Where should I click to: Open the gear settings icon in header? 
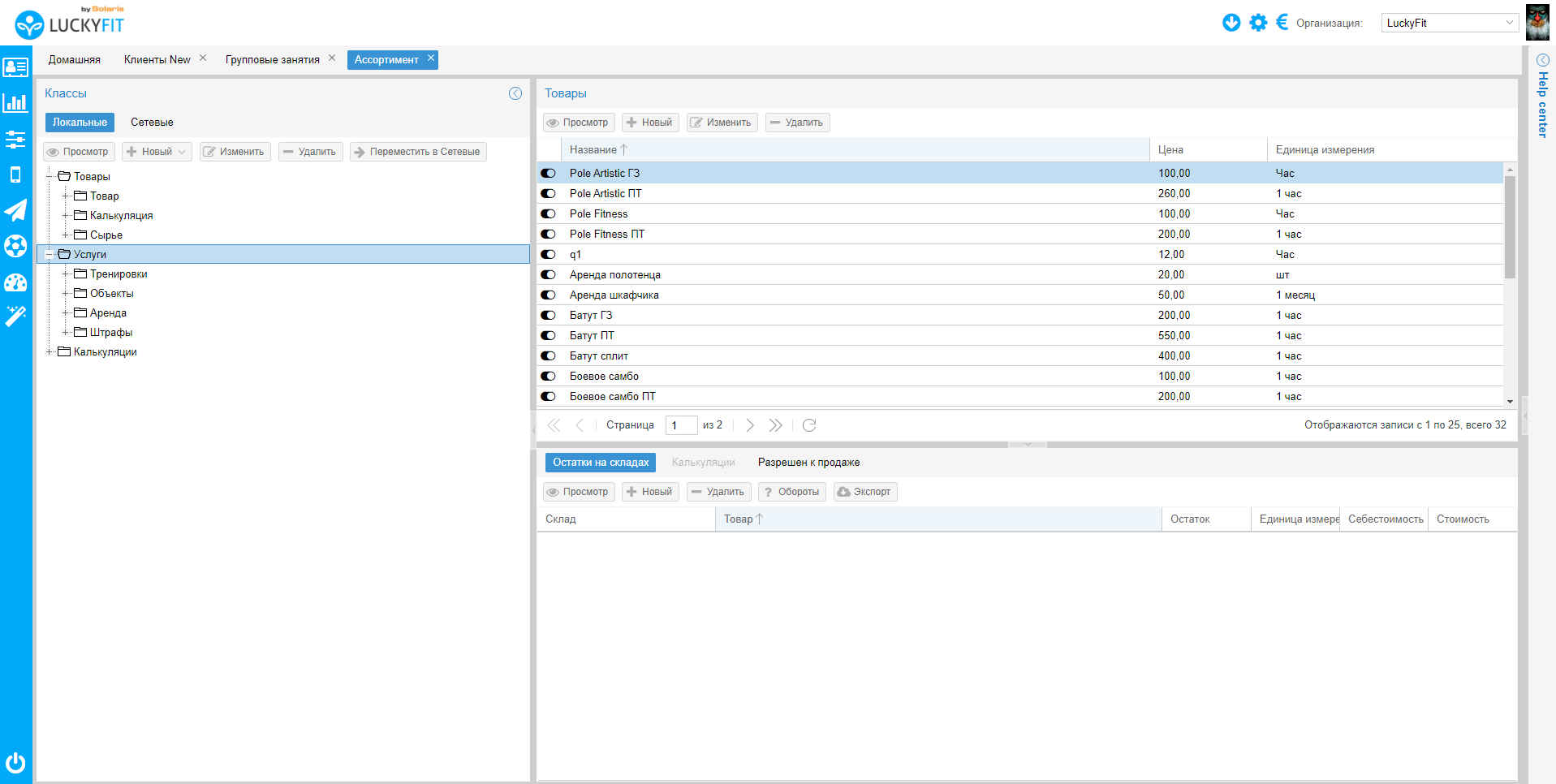[1258, 23]
